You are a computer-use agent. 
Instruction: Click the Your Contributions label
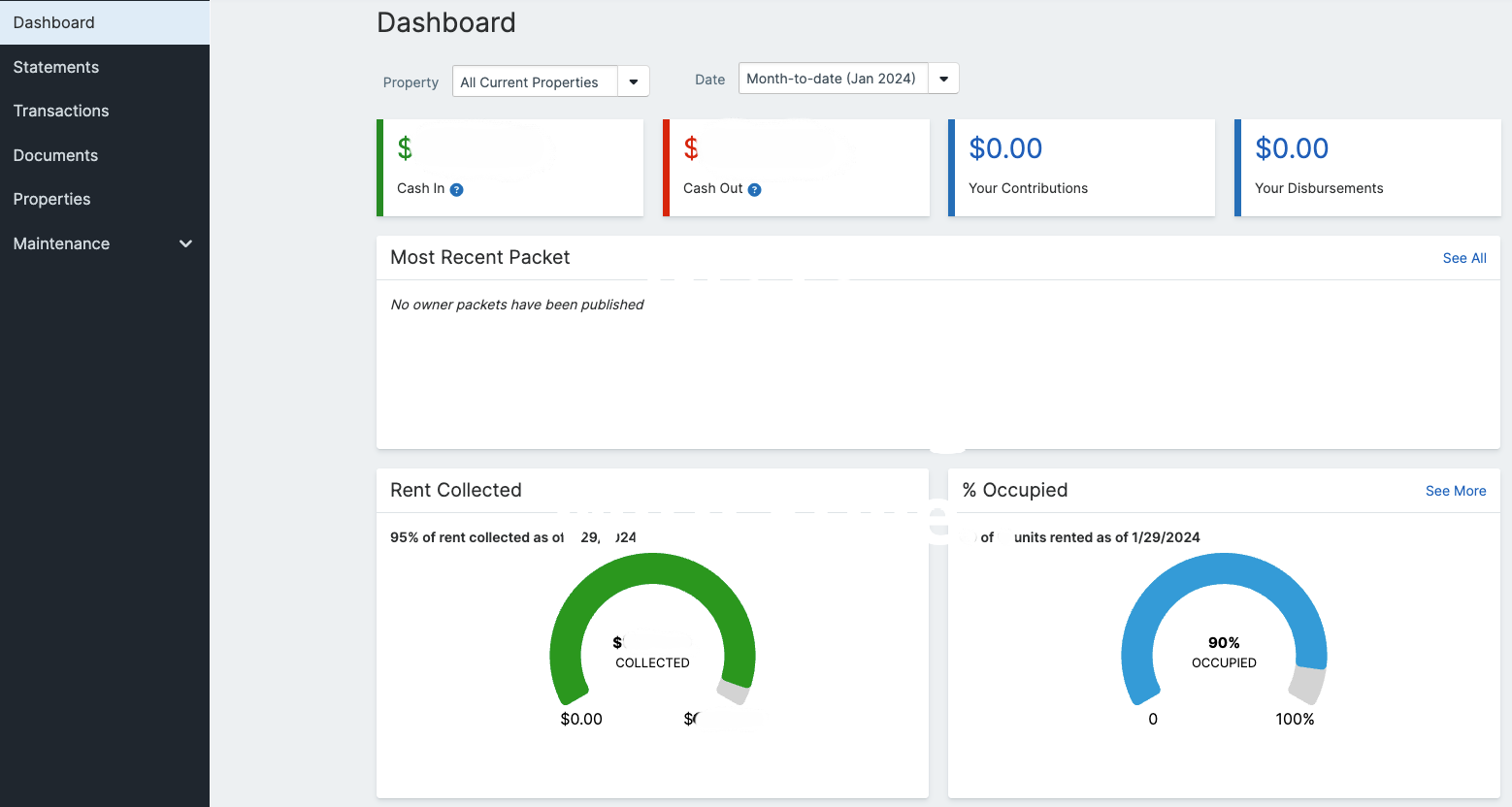(x=1028, y=188)
